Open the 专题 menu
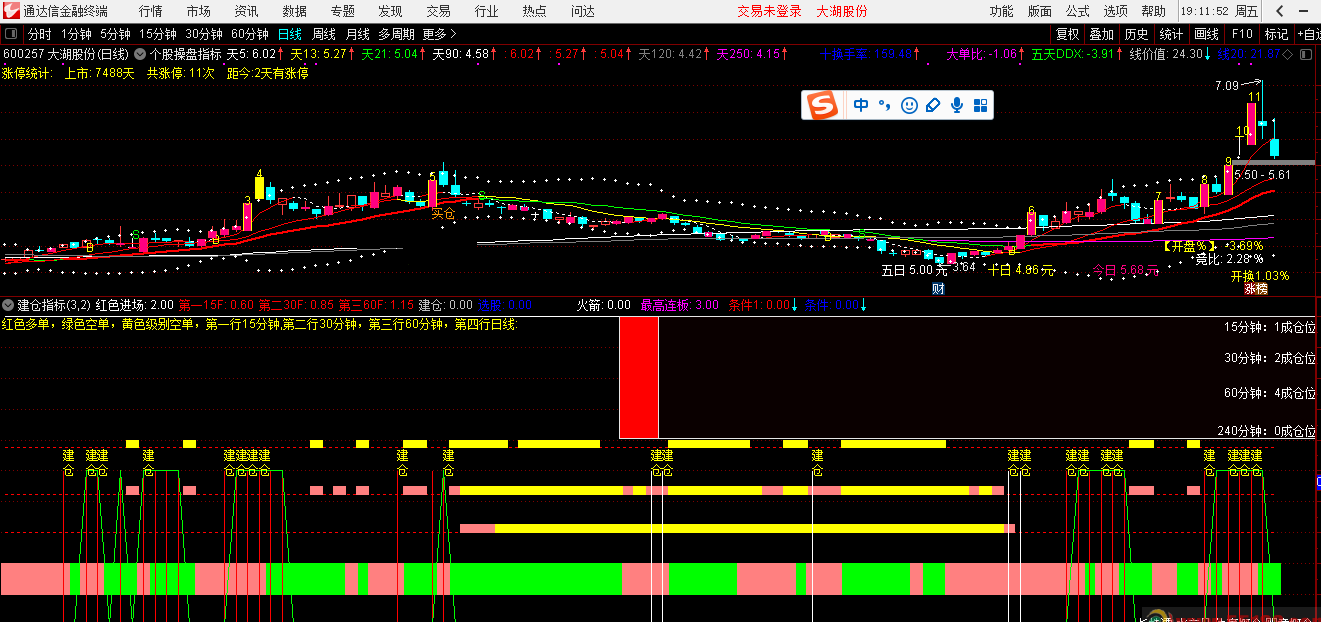 [x=342, y=11]
